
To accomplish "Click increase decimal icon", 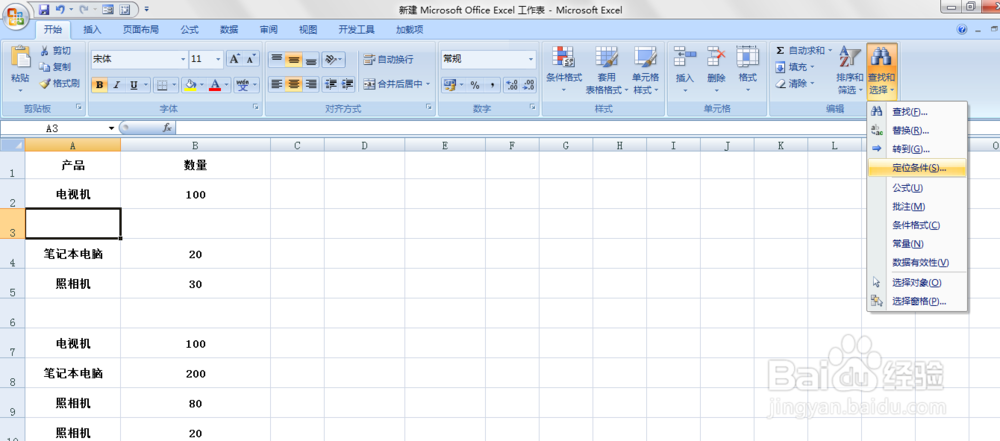I will tap(512, 85).
